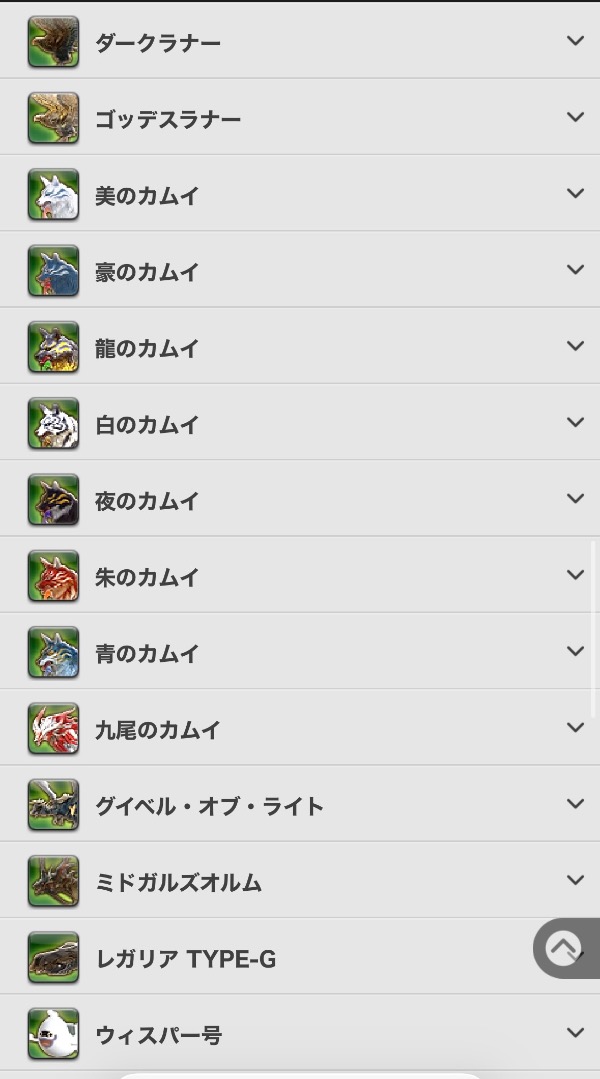This screenshot has width=600, height=1079.
Task: Expand the 龍のカムイ entry arrow
Action: 575,346
